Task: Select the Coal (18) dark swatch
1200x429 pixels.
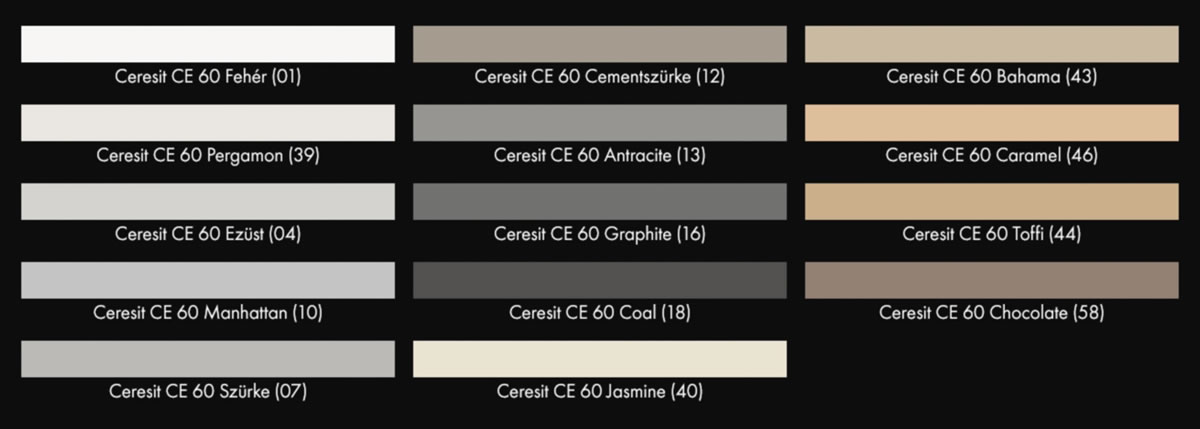Action: pos(600,280)
